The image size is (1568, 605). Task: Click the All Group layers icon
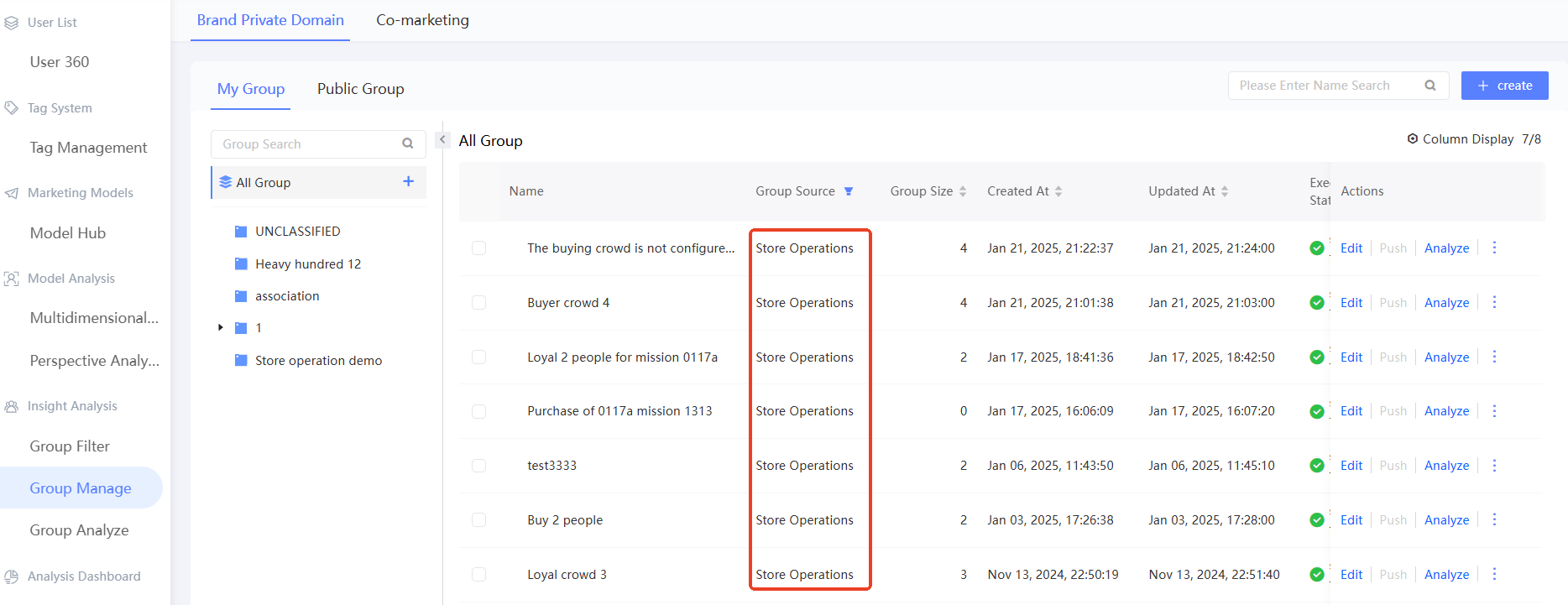[x=225, y=182]
